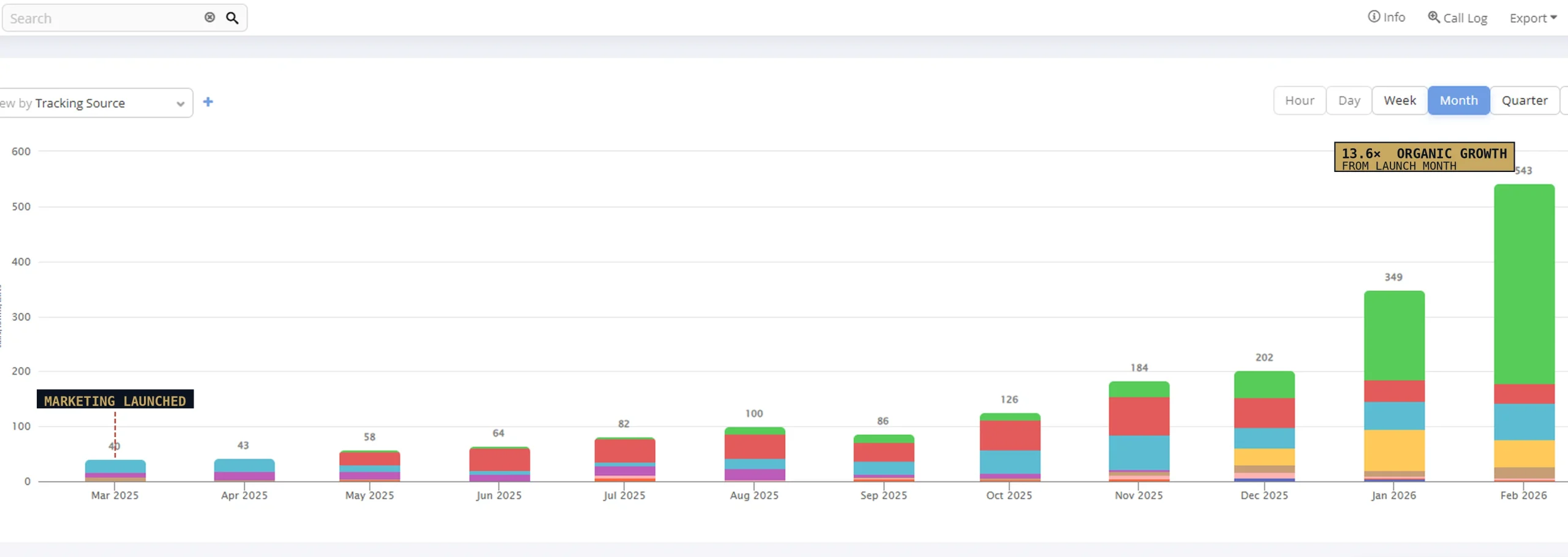The height and width of the screenshot is (557, 1568).
Task: Expand the Export dropdown menu
Action: (1533, 18)
